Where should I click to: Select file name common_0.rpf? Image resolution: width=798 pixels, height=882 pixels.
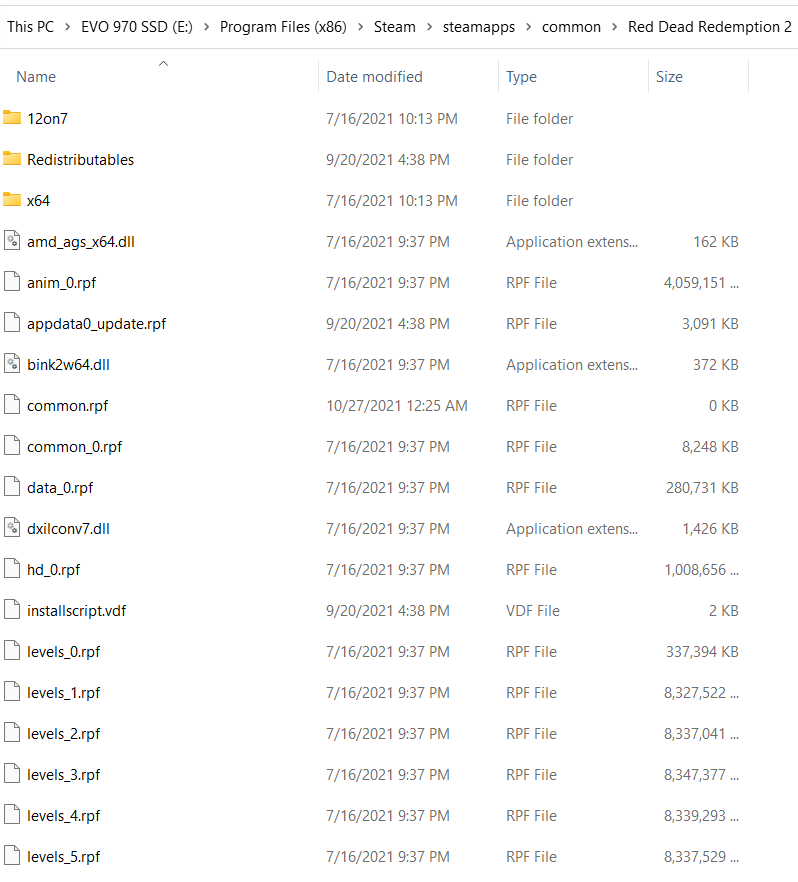pyautogui.click(x=74, y=447)
